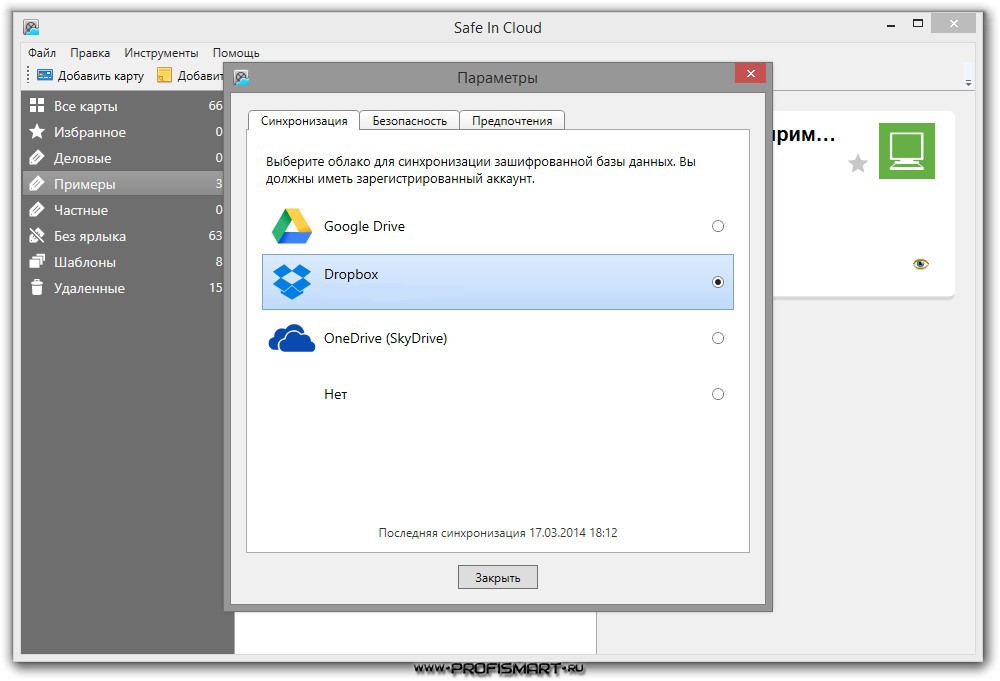This screenshot has height=681, width=1000.
Task: Click the green computer icon on the card
Action: (x=906, y=151)
